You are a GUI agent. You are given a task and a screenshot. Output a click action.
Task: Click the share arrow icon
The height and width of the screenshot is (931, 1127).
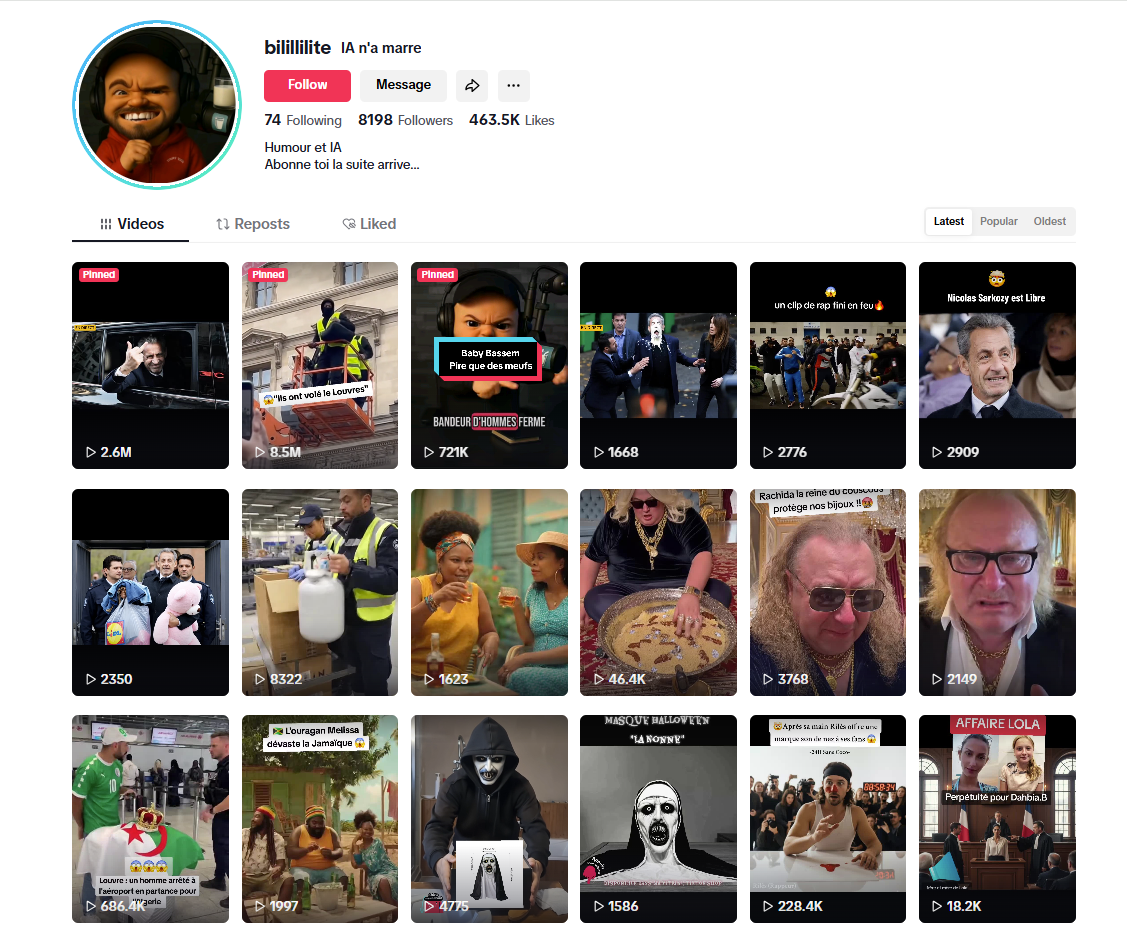(x=471, y=85)
